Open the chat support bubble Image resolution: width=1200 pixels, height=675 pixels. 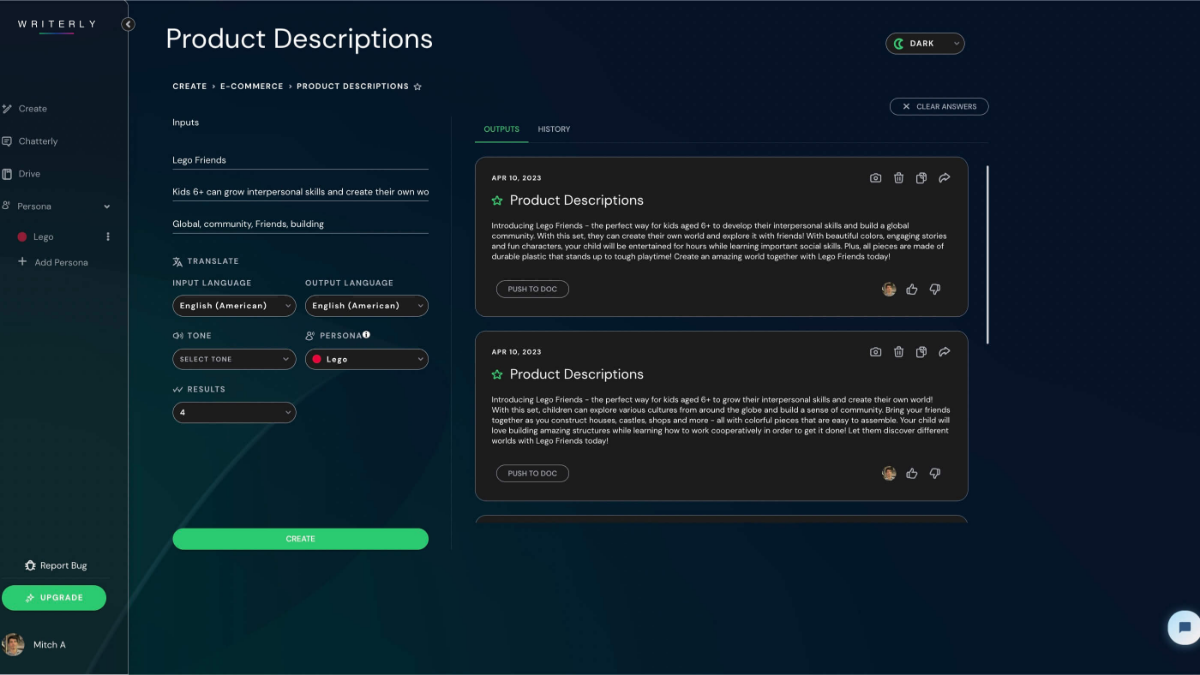[x=1184, y=627]
